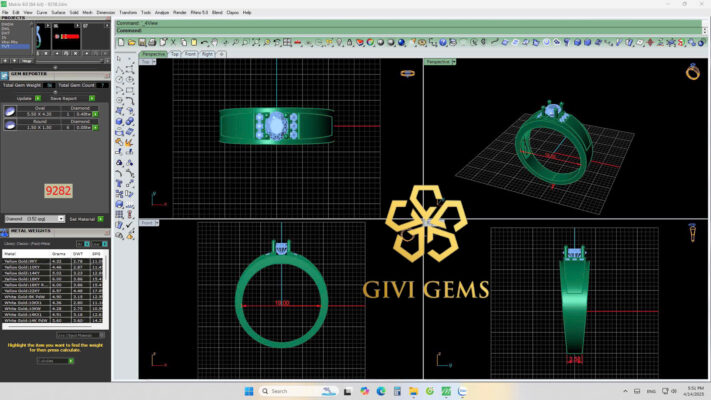Click the add viewport tab plus button
This screenshot has height=400, width=711.
coord(221,54)
